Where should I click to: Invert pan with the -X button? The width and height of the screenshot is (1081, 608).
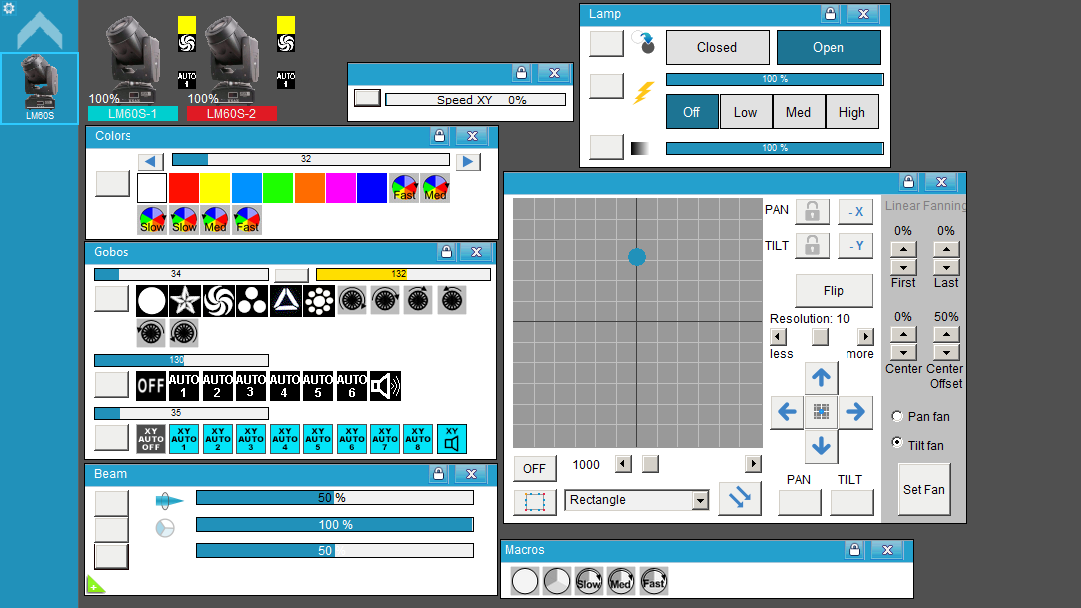(x=856, y=212)
